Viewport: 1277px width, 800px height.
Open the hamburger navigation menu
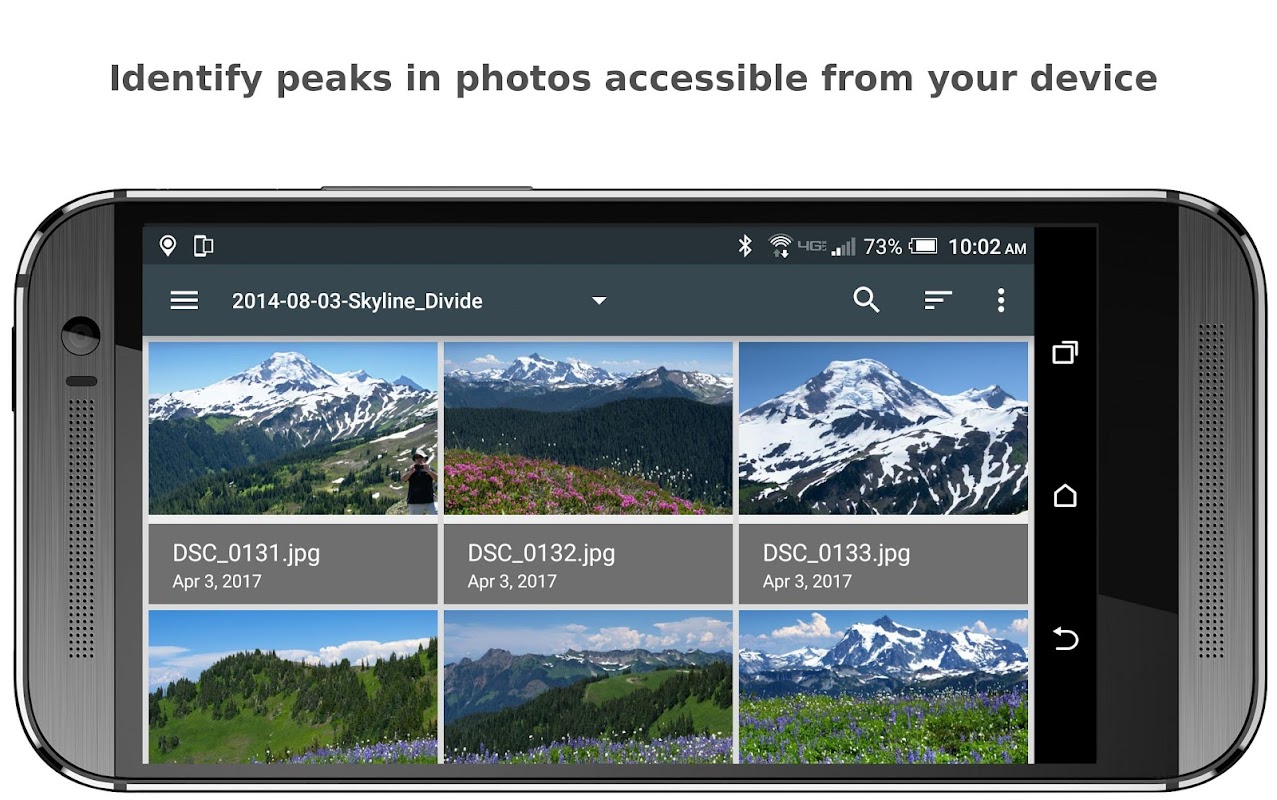(x=184, y=301)
